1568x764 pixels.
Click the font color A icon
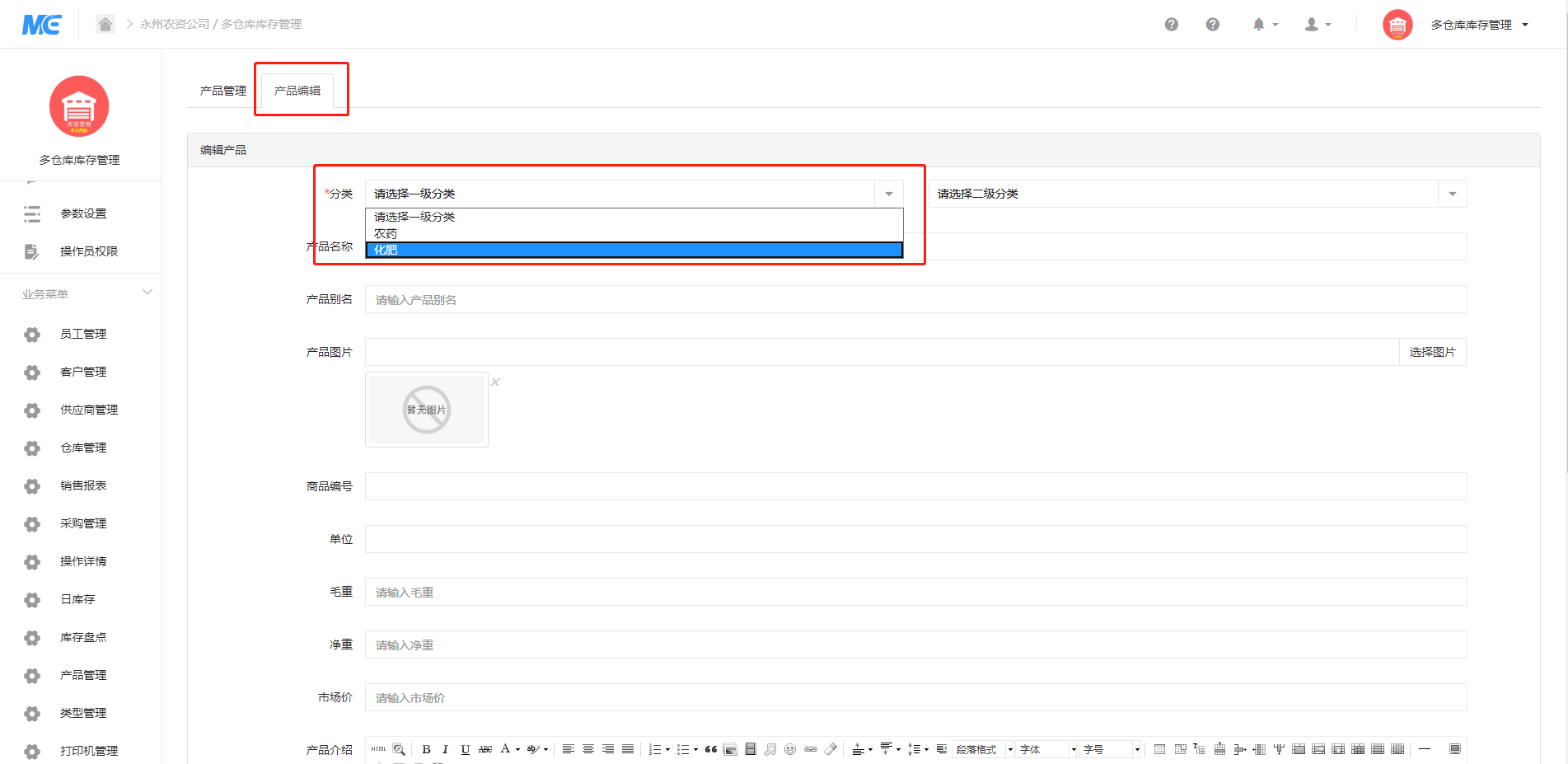click(505, 749)
